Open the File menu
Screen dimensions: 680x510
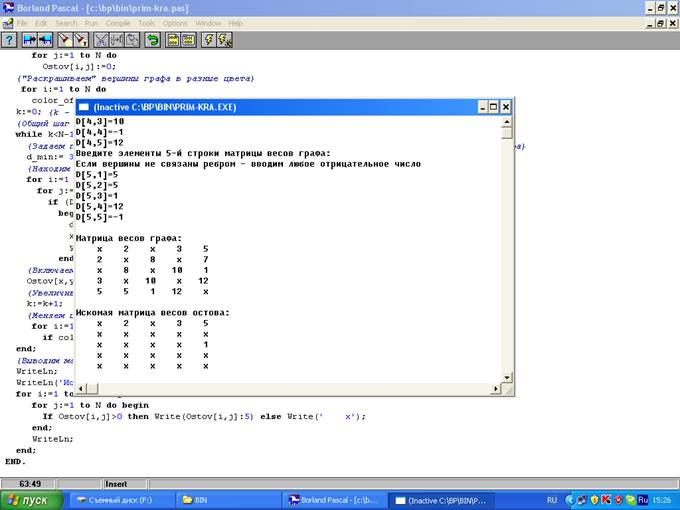[x=22, y=23]
